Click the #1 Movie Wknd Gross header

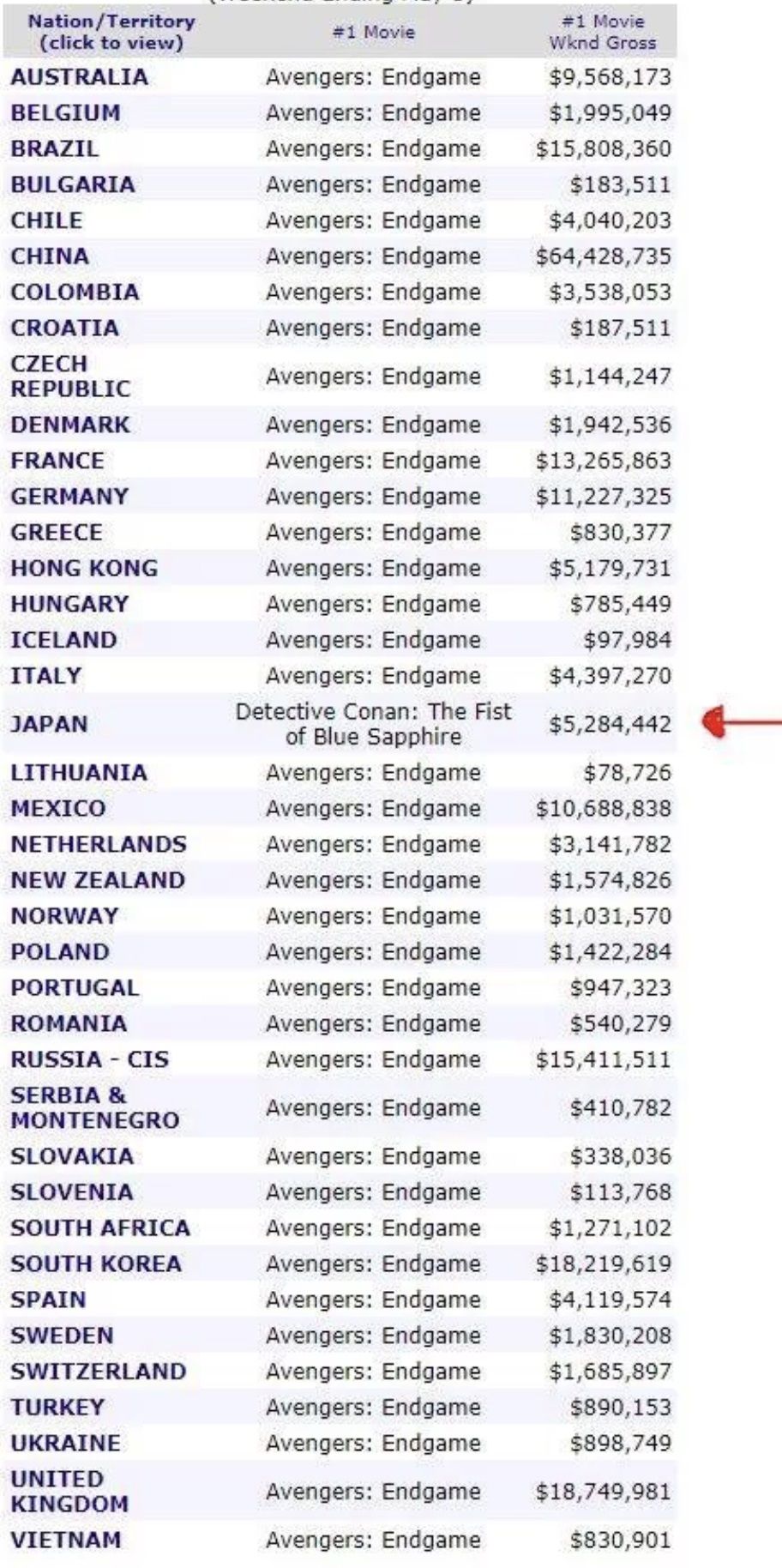coord(603,32)
